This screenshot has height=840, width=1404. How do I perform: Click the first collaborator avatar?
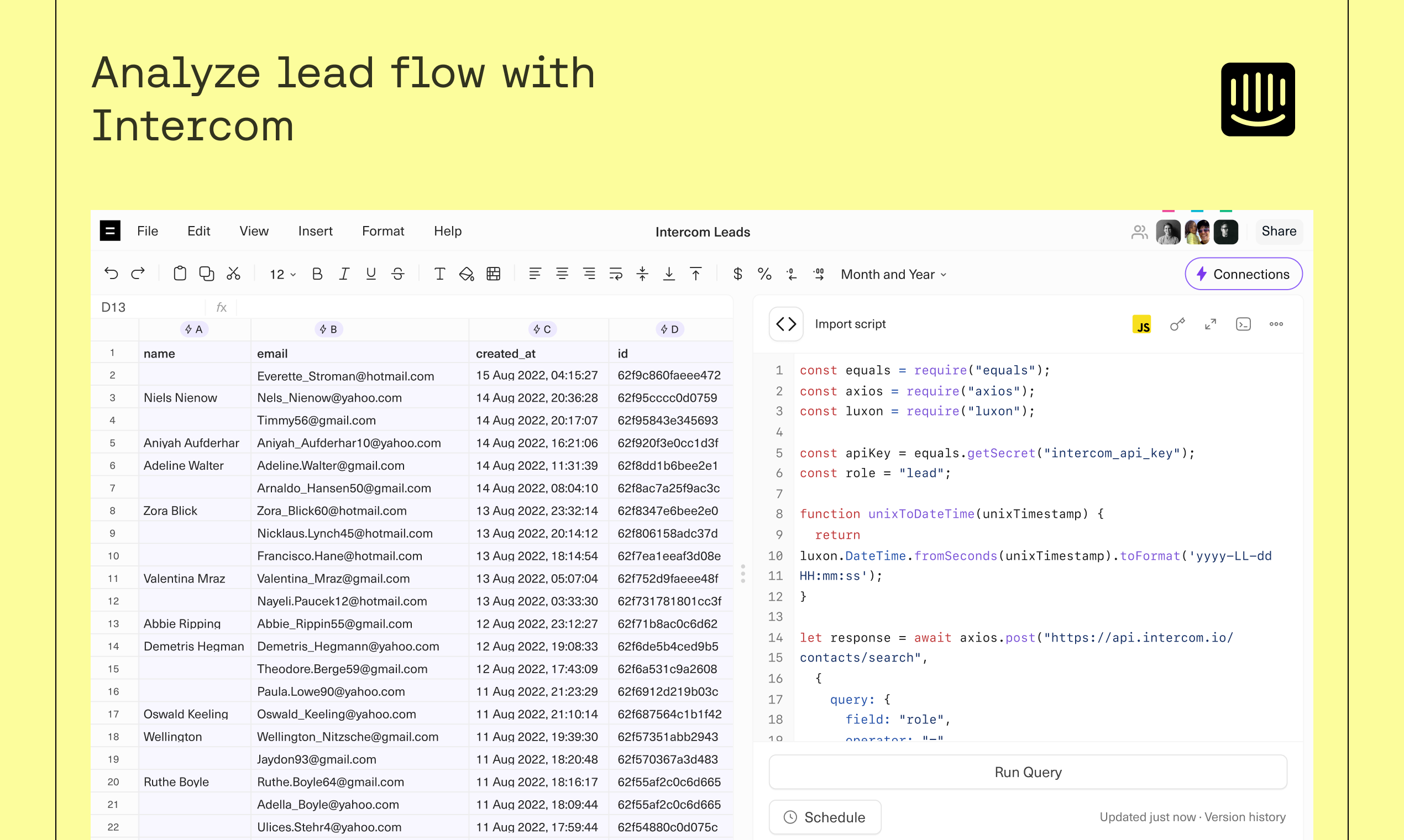(x=1168, y=232)
